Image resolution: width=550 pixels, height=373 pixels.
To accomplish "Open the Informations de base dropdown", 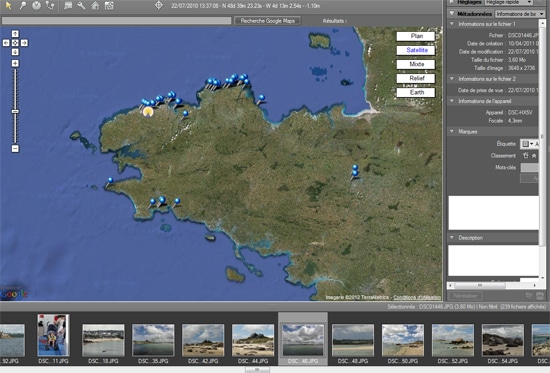I will (520, 14).
